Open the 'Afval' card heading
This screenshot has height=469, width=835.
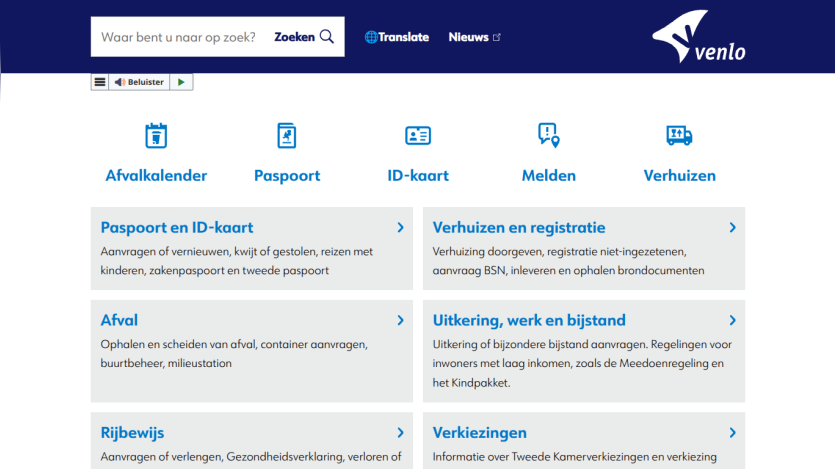point(119,320)
